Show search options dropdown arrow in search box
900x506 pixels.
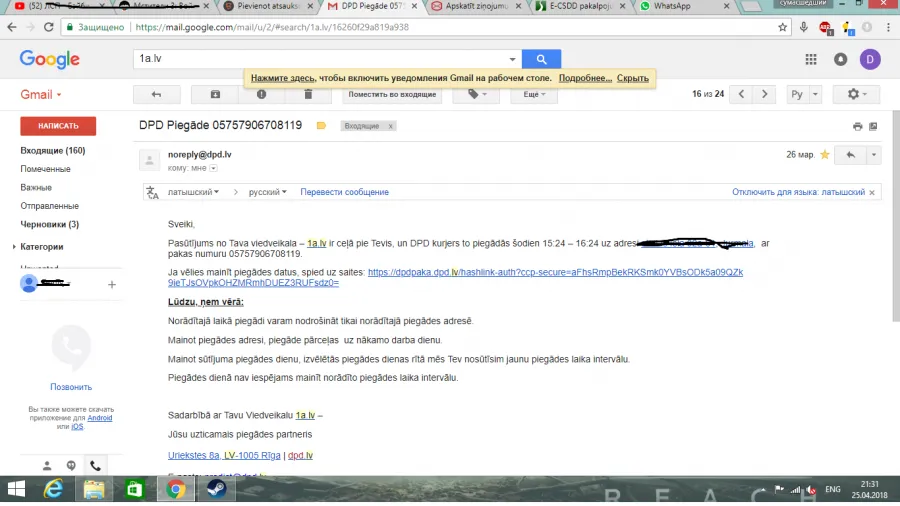(x=512, y=59)
